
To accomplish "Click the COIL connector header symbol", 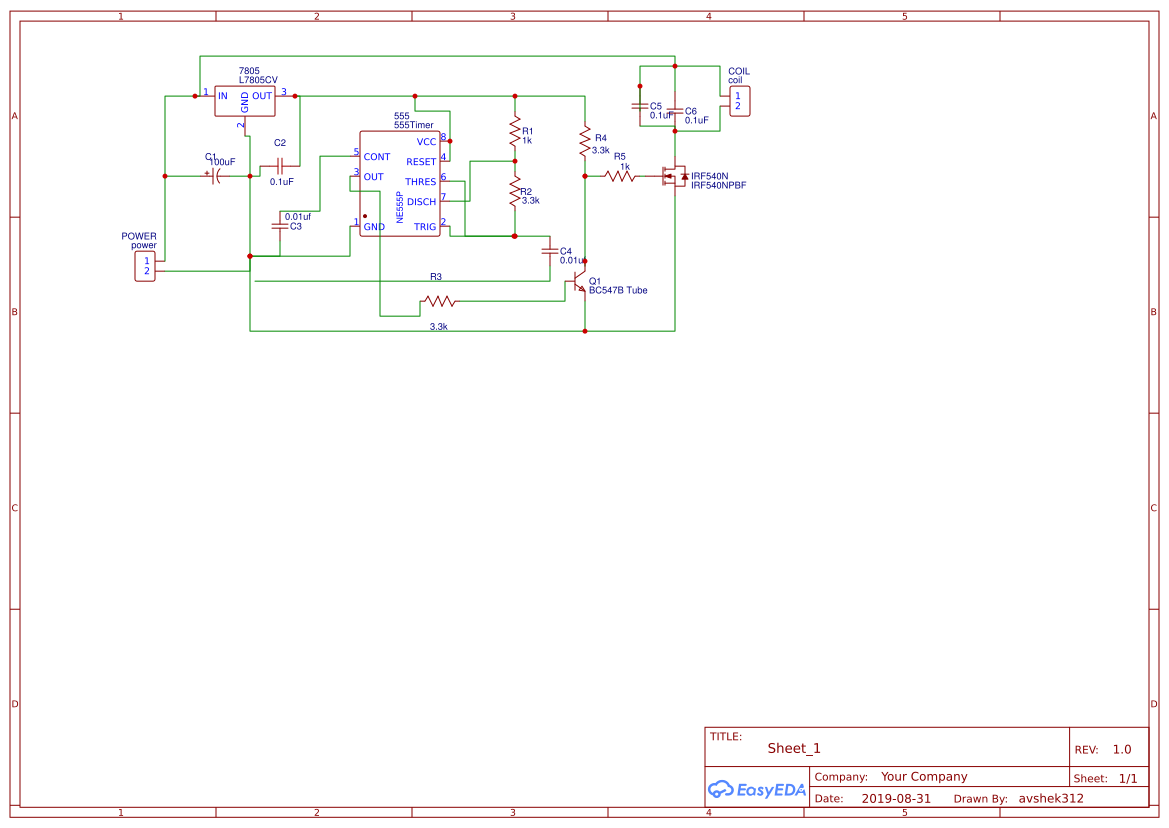I will pyautogui.click(x=740, y=100).
